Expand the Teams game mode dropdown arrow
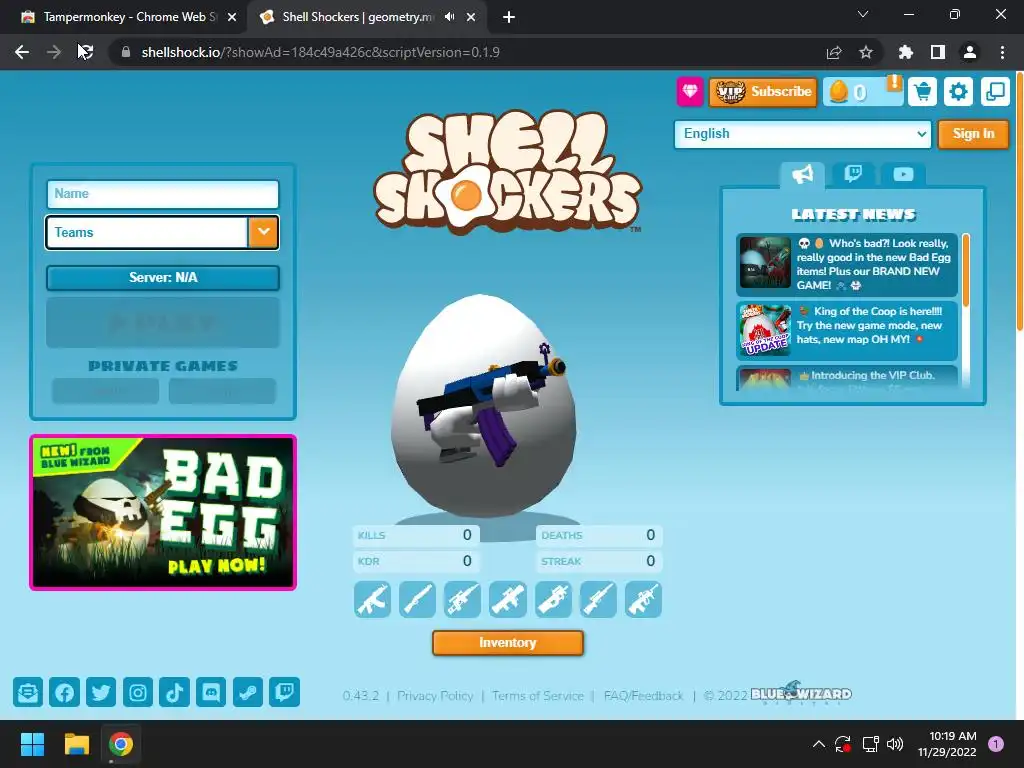Viewport: 1024px width, 768px height. point(263,232)
